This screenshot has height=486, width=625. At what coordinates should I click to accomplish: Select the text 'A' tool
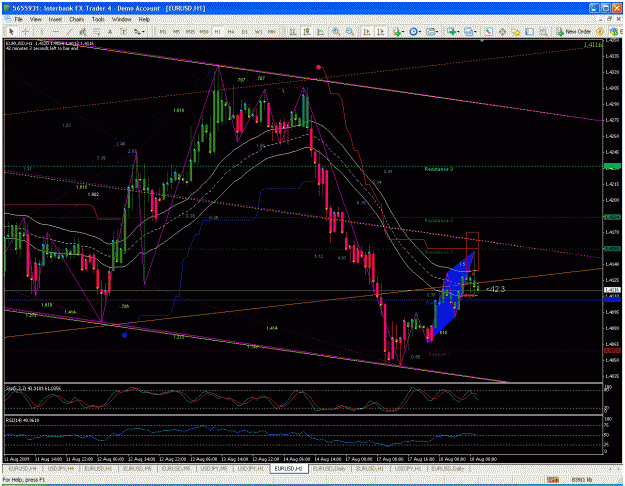110,31
